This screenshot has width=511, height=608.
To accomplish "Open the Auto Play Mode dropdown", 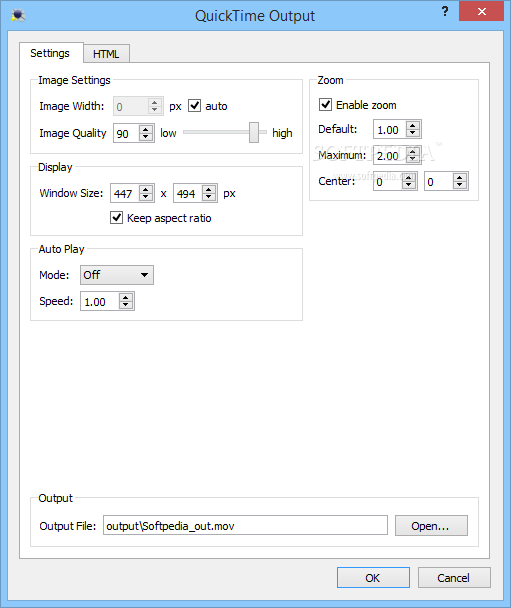I will (117, 275).
